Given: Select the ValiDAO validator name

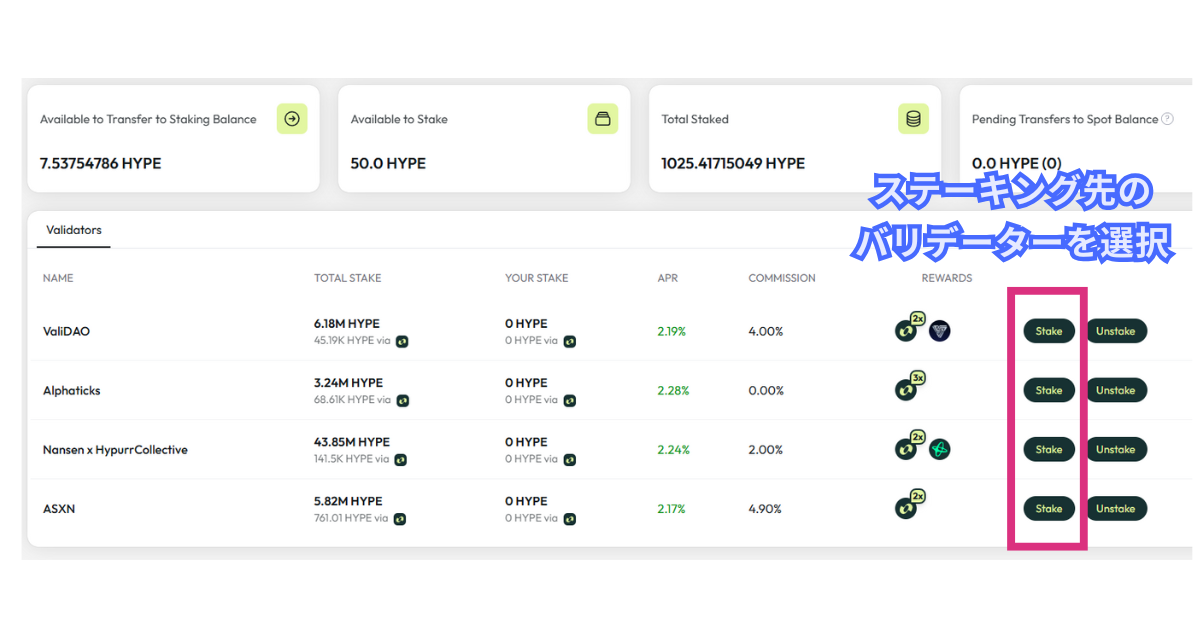Looking at the screenshot, I should click(66, 331).
